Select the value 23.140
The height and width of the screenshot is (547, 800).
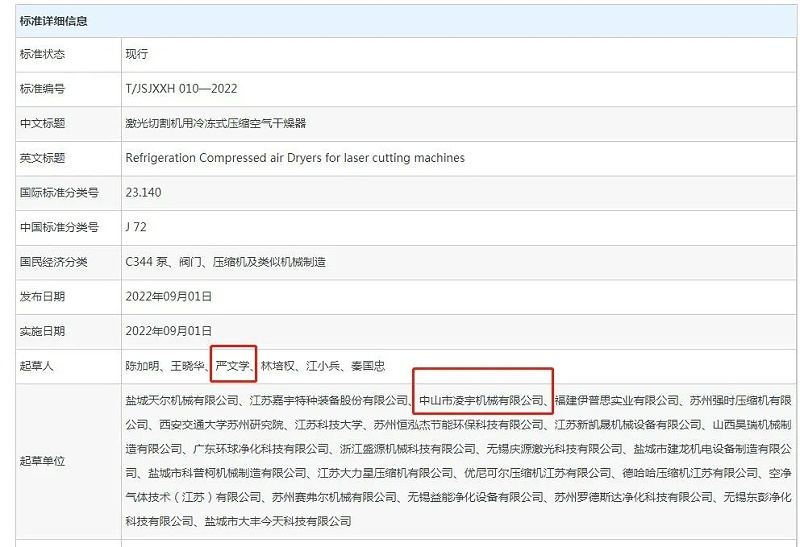click(143, 192)
